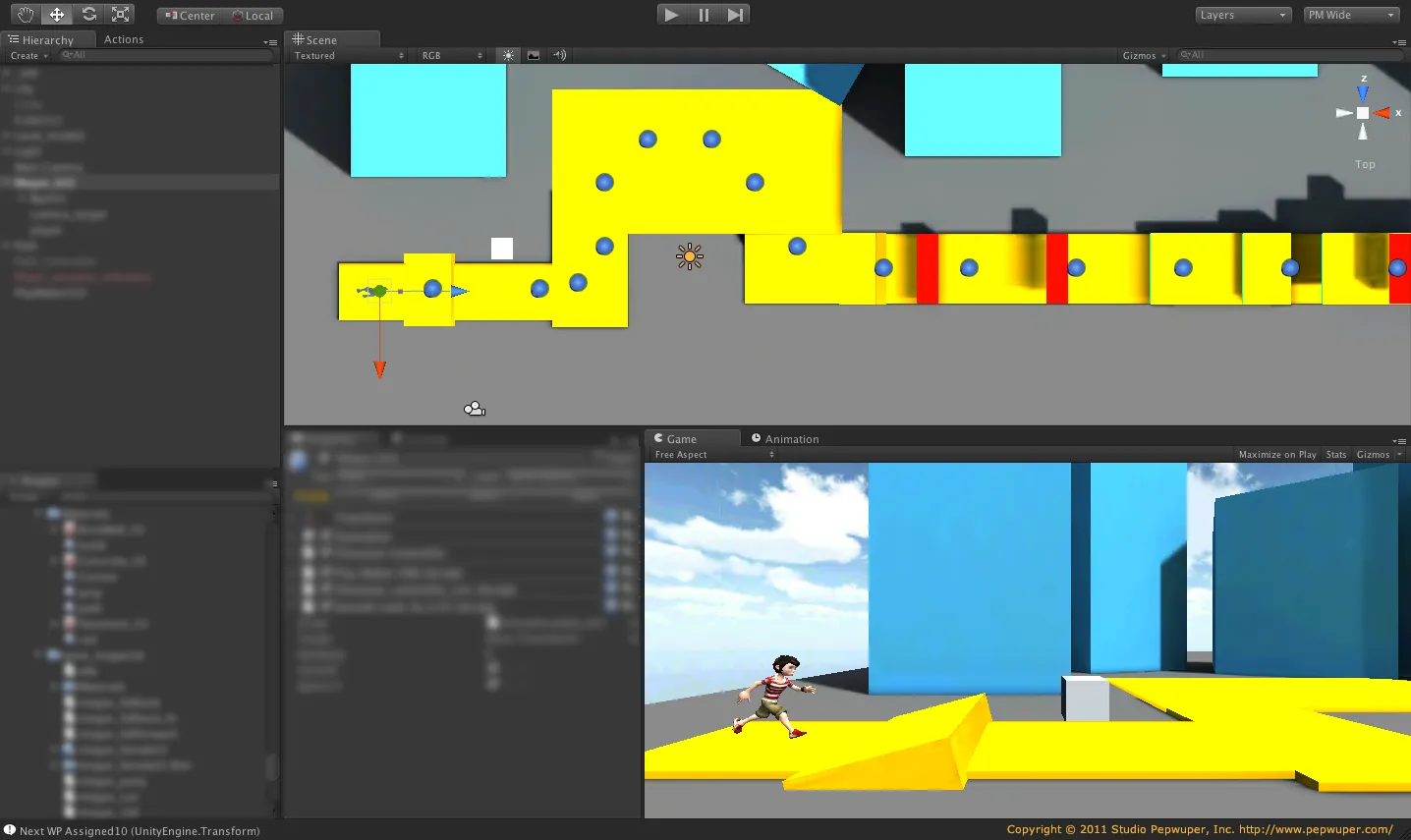
Task: Toggle Maximize on Play
Action: (x=1276, y=455)
